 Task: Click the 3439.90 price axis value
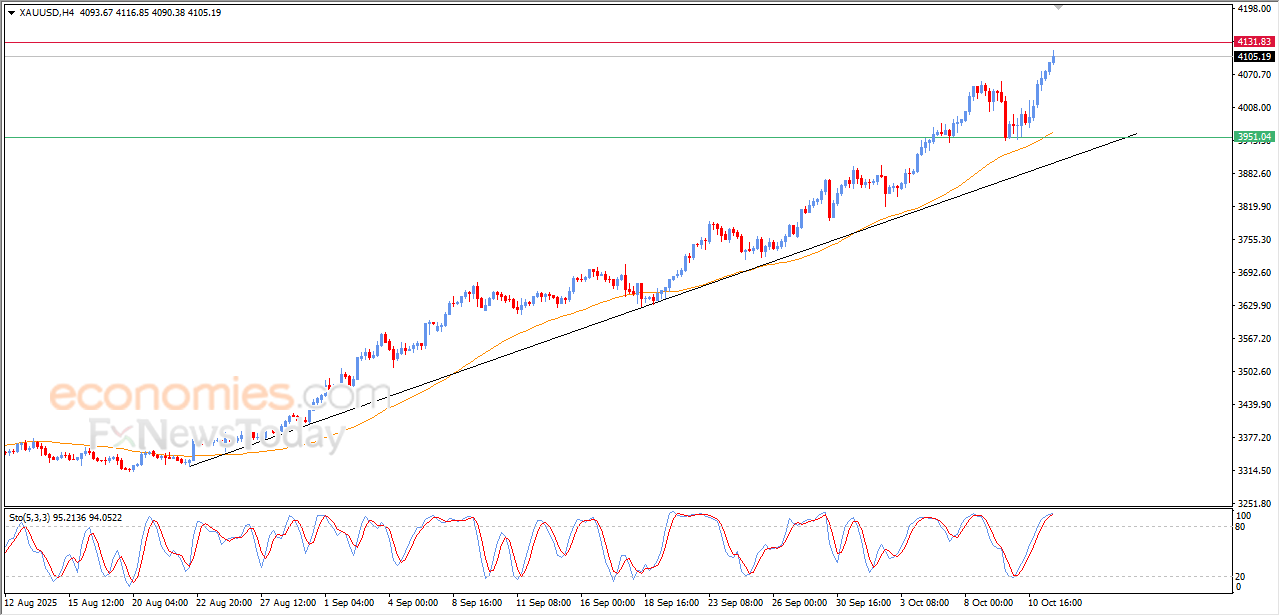[1253, 405]
